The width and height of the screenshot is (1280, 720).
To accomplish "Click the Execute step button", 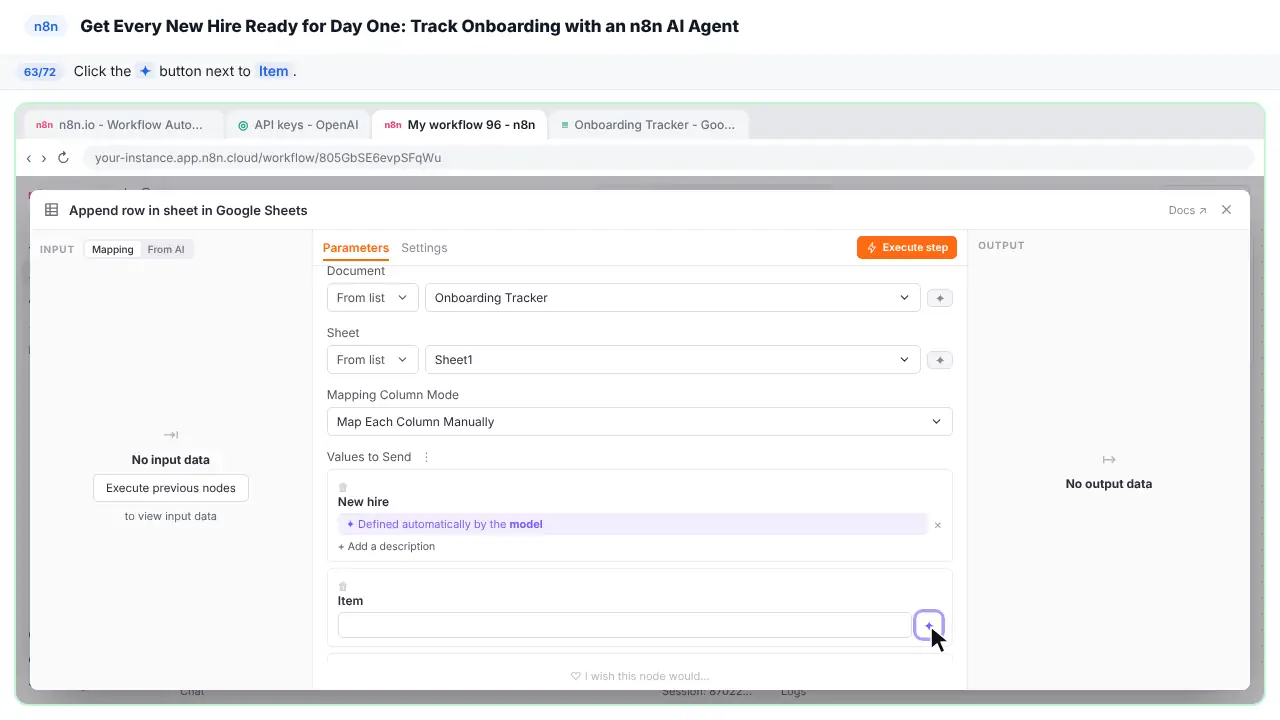I will tap(907, 247).
